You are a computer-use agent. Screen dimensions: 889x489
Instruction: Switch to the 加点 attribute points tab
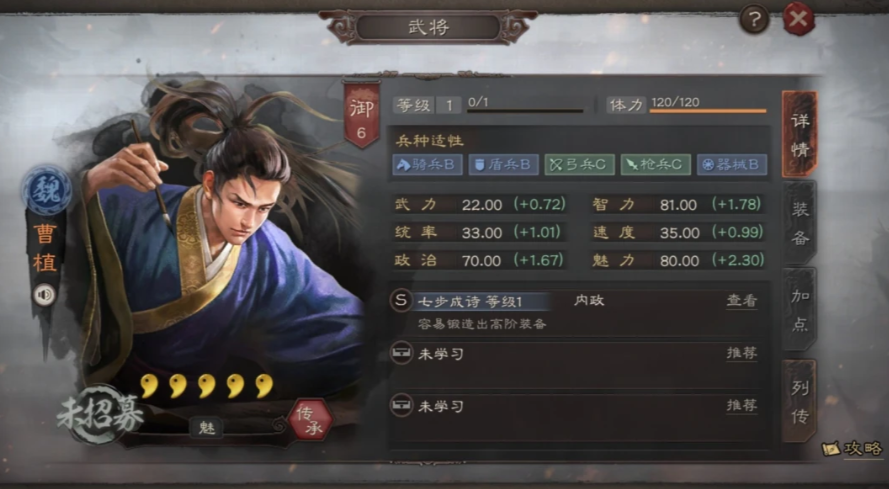(x=800, y=309)
